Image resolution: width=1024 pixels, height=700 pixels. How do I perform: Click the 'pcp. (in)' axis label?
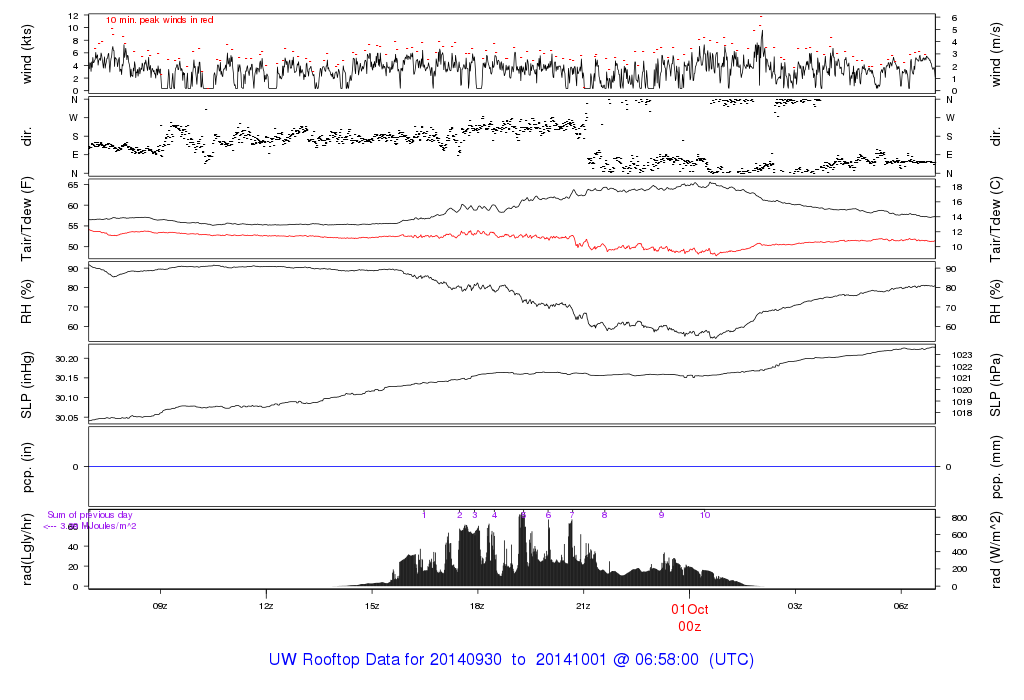pos(27,467)
